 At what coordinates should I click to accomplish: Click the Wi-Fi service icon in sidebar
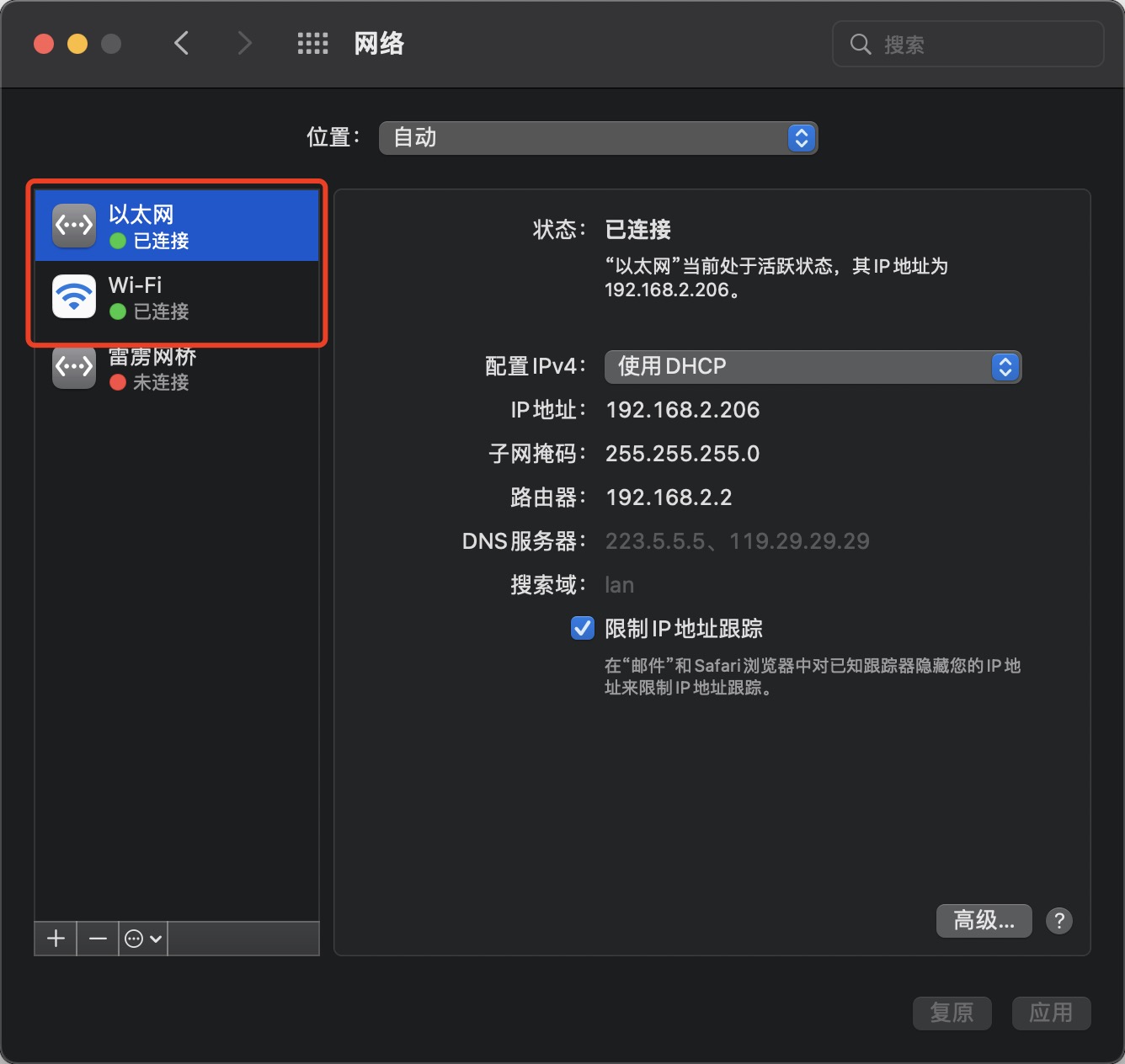pyautogui.click(x=73, y=296)
